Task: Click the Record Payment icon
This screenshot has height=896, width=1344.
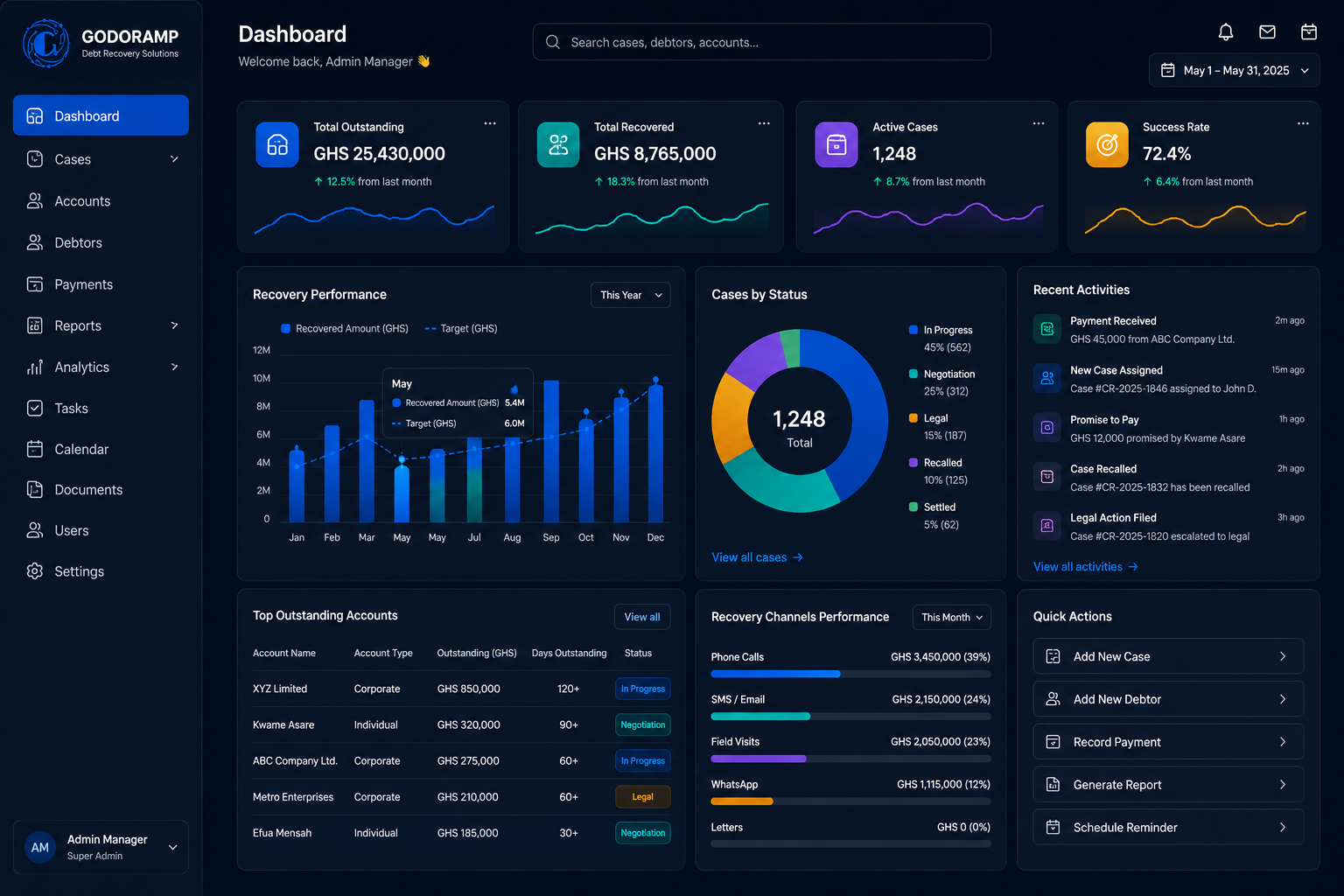Action: click(1053, 742)
